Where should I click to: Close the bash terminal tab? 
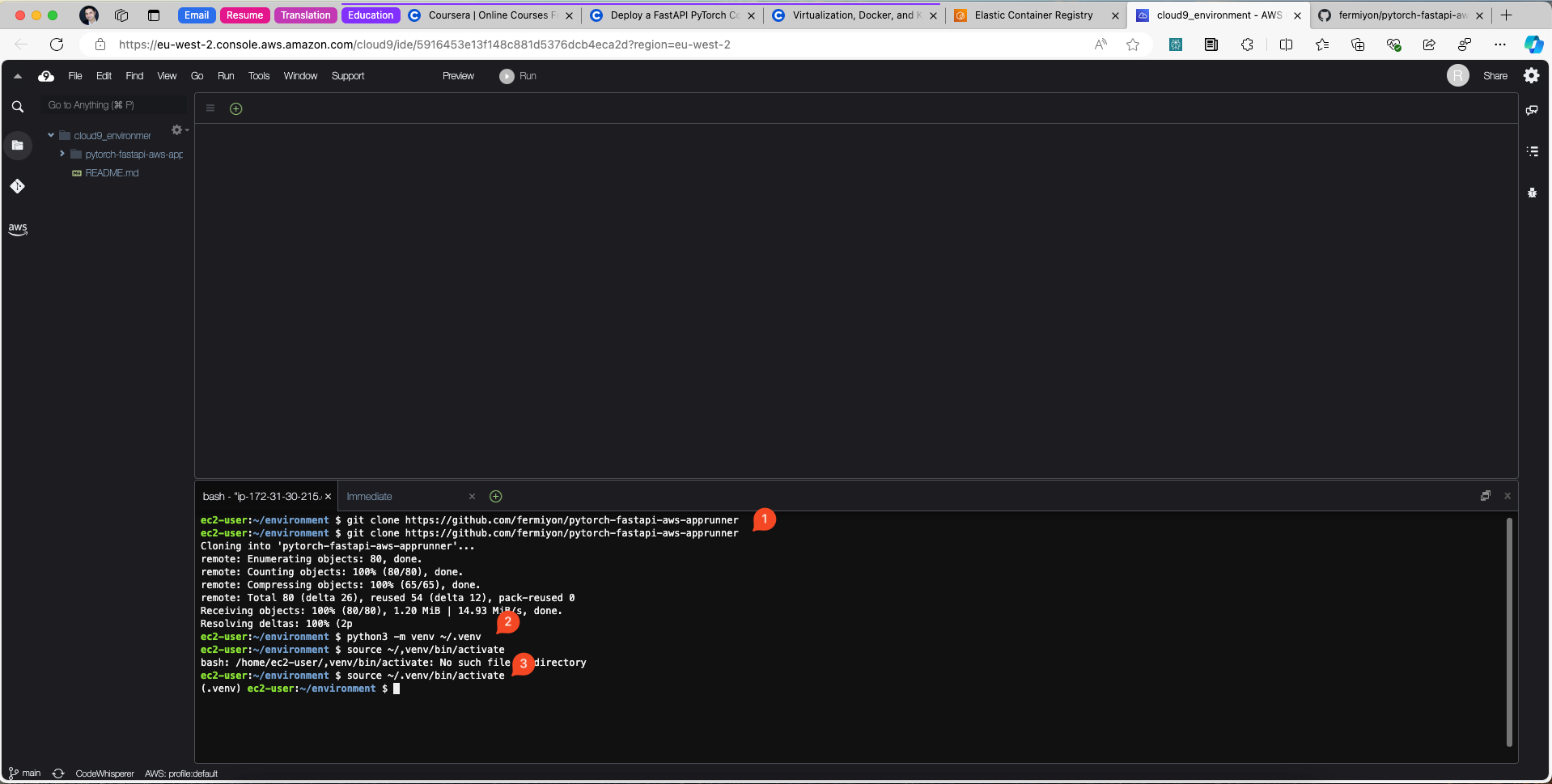(328, 497)
